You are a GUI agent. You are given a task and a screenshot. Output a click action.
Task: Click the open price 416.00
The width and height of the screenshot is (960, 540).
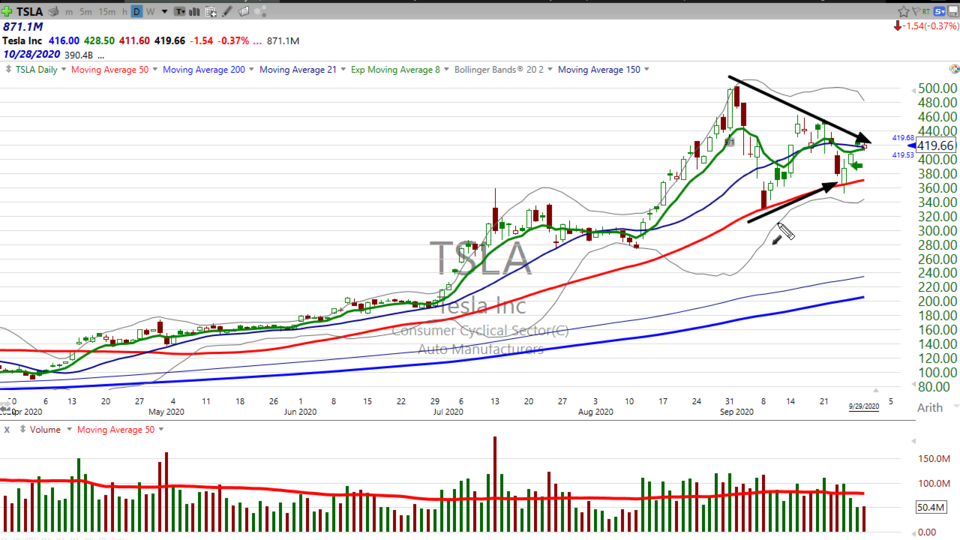(64, 40)
